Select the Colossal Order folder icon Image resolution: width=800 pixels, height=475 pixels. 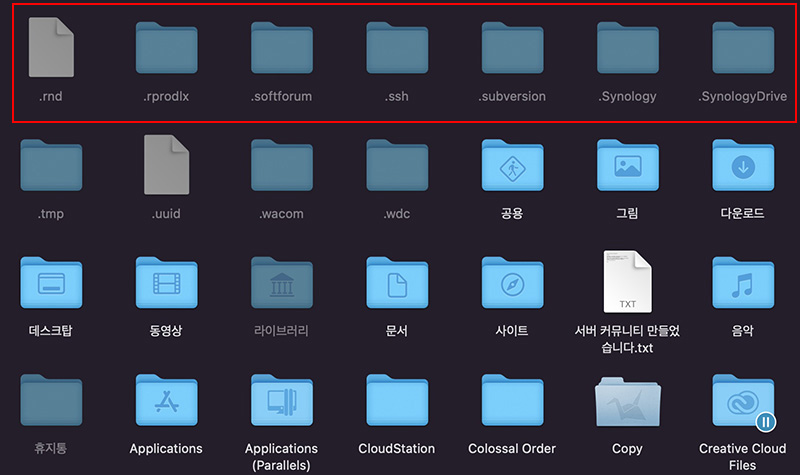pyautogui.click(x=512, y=400)
